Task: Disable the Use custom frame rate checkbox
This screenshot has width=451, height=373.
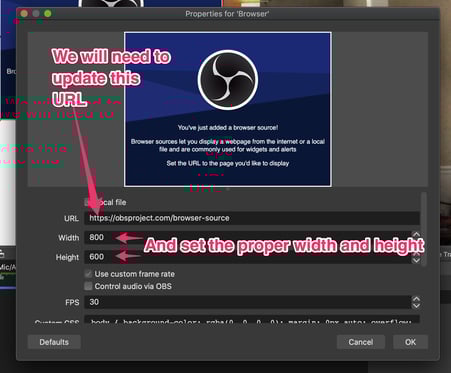Action: pos(88,274)
